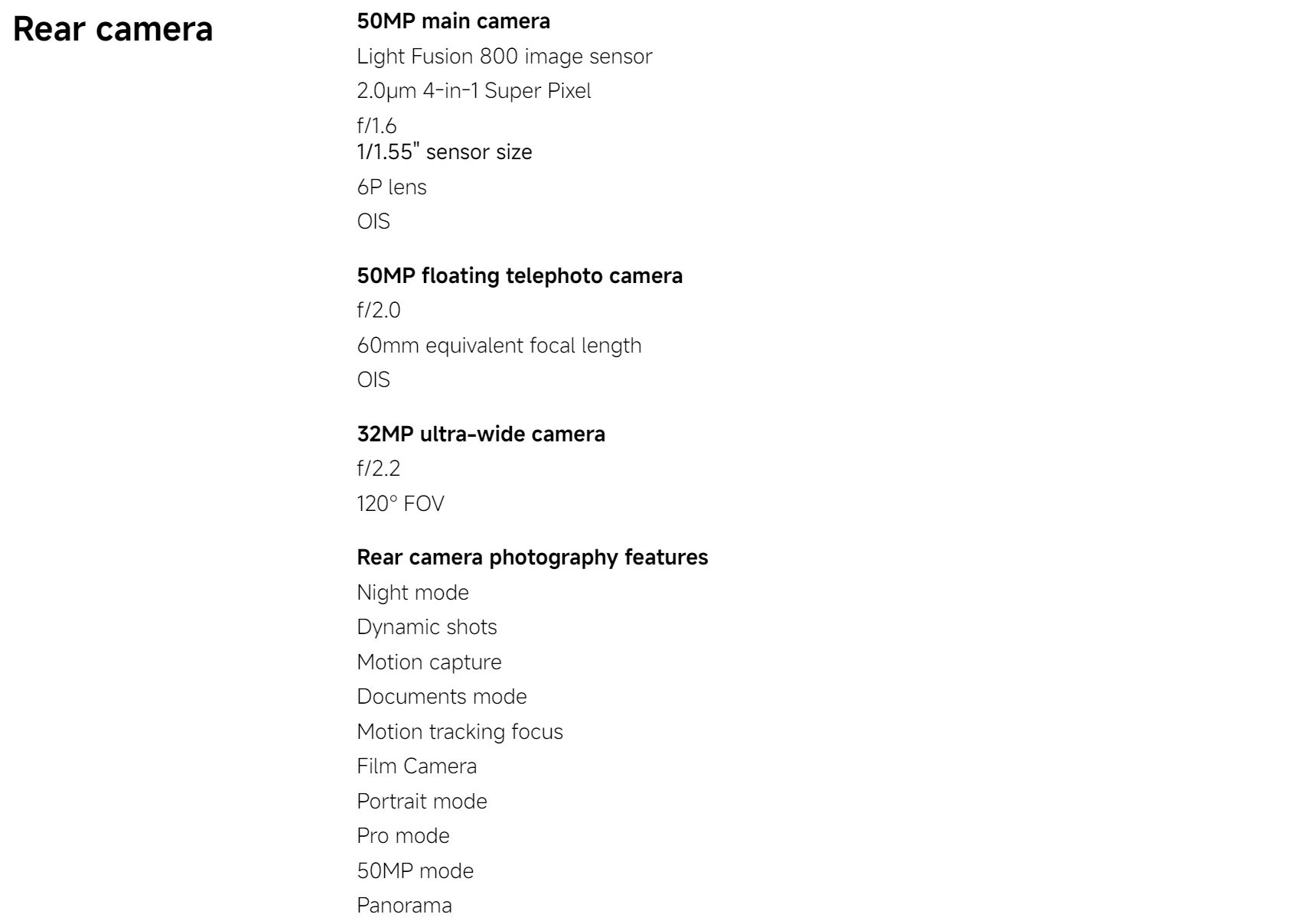Image resolution: width=1307 pixels, height=924 pixels.
Task: Select the Dynamic shots feature
Action: coord(427,627)
